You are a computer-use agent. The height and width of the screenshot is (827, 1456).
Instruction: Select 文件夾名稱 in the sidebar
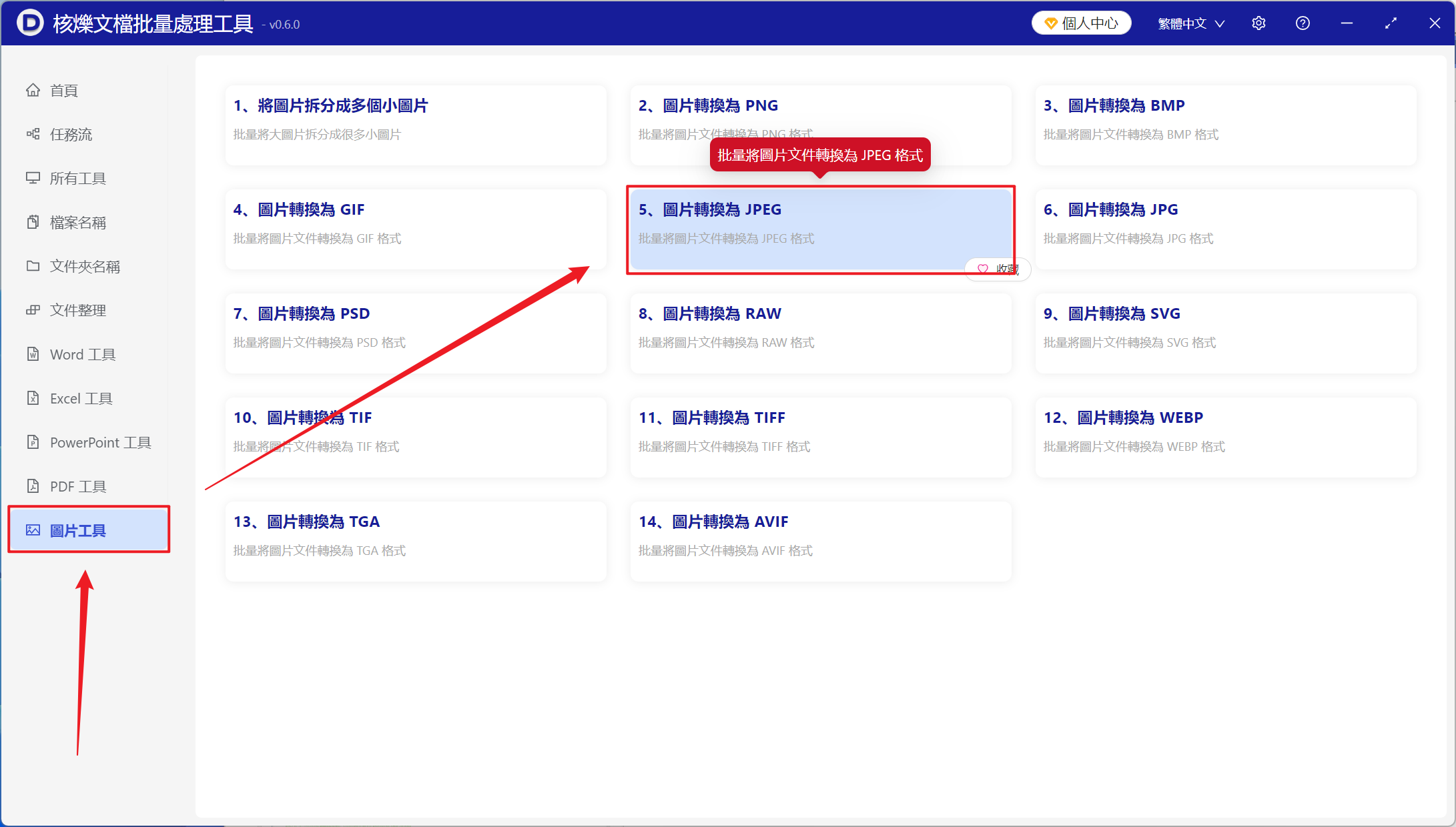pos(89,266)
